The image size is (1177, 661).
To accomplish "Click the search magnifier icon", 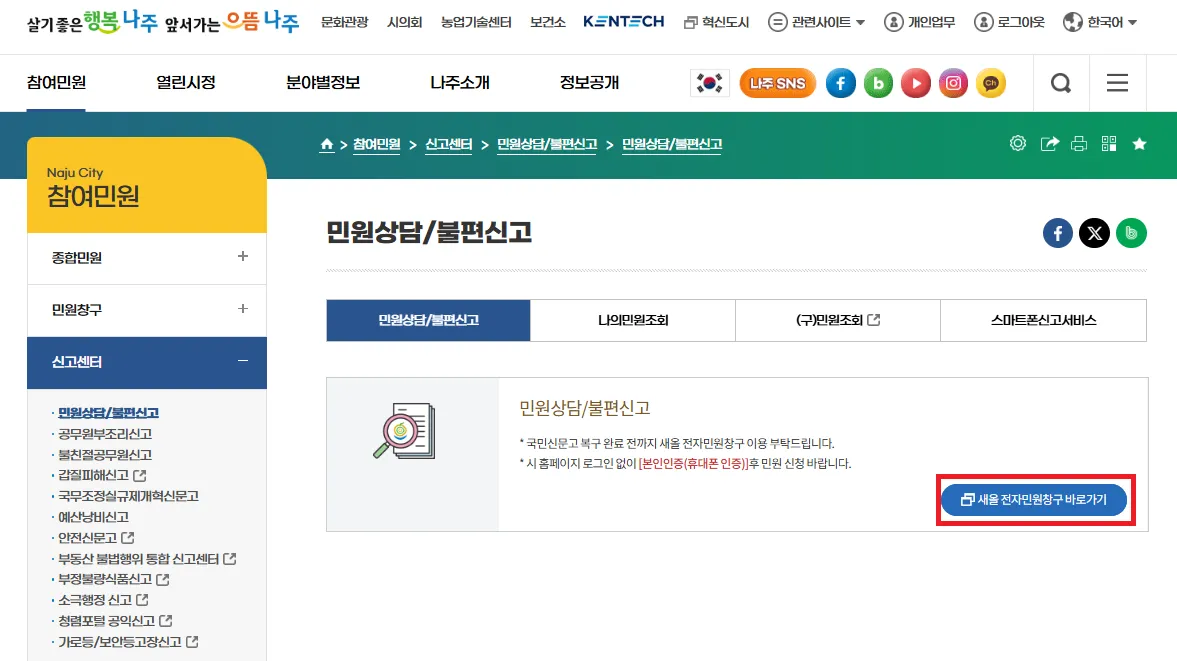I will coord(1060,83).
